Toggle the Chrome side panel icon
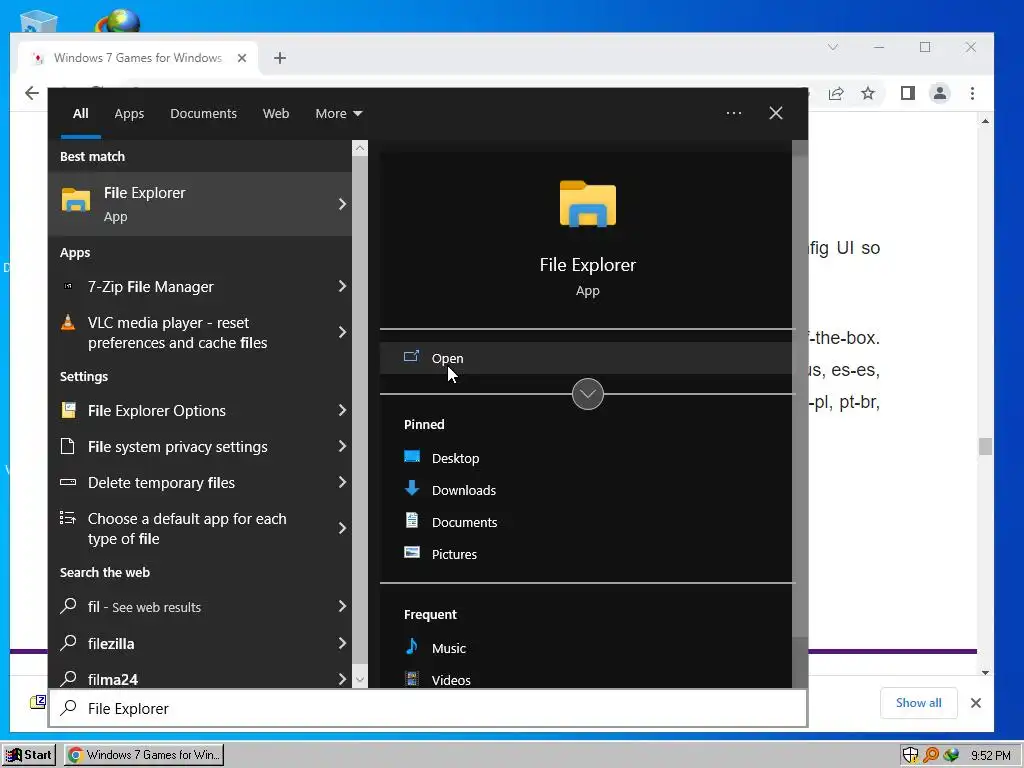The image size is (1024, 768). pyautogui.click(x=908, y=93)
